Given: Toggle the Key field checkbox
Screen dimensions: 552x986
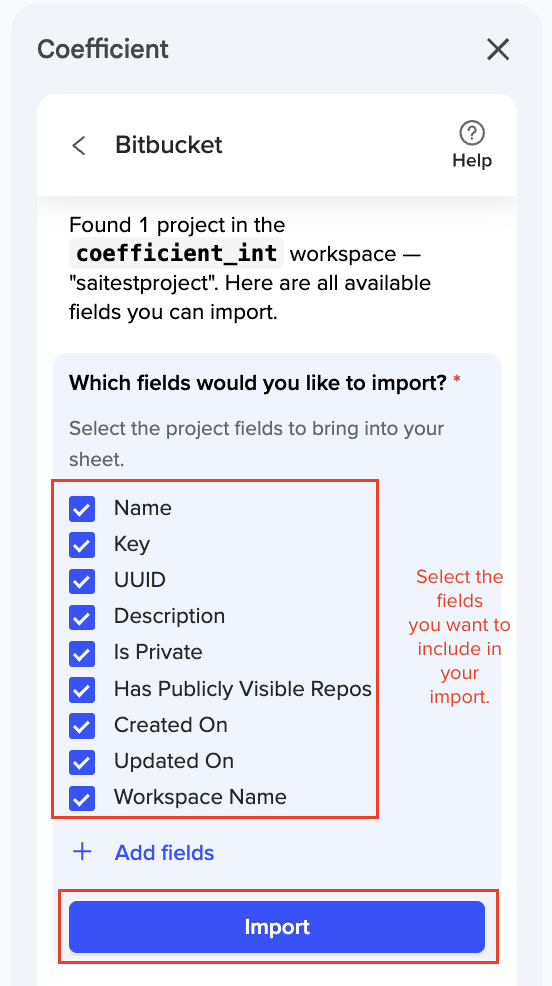Looking at the screenshot, I should click(82, 545).
